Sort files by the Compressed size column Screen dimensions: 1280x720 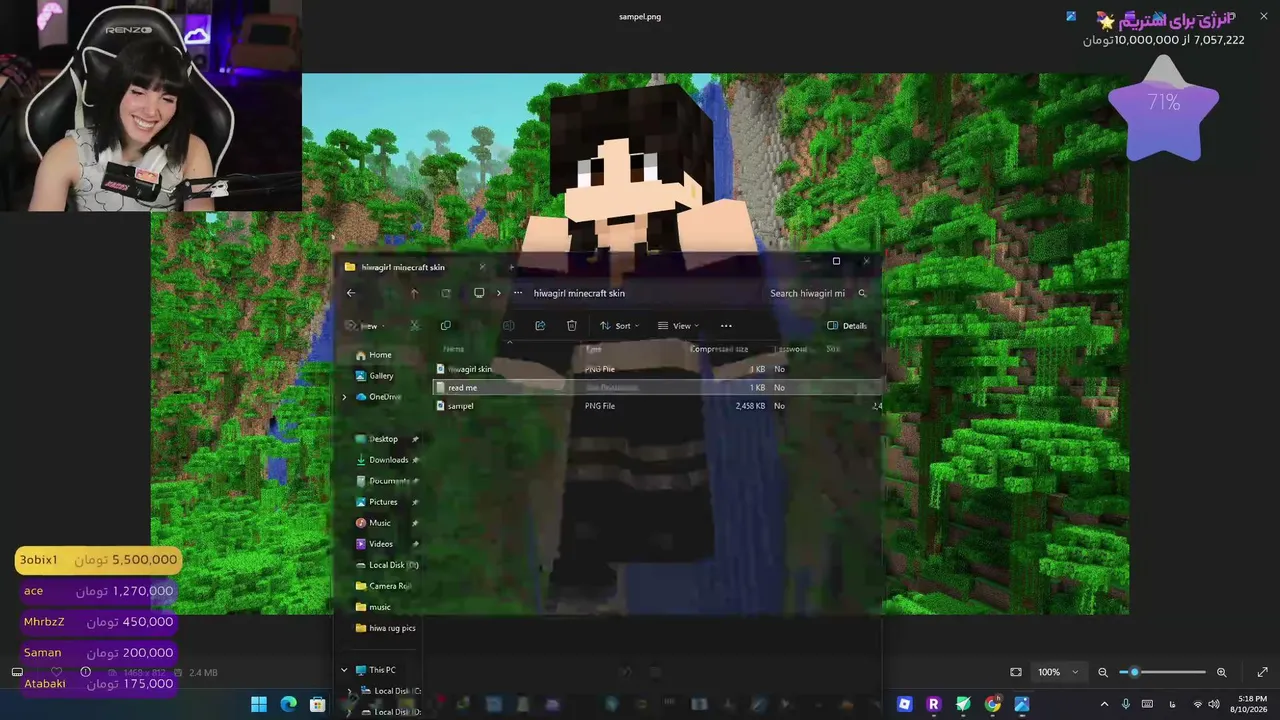tap(719, 349)
